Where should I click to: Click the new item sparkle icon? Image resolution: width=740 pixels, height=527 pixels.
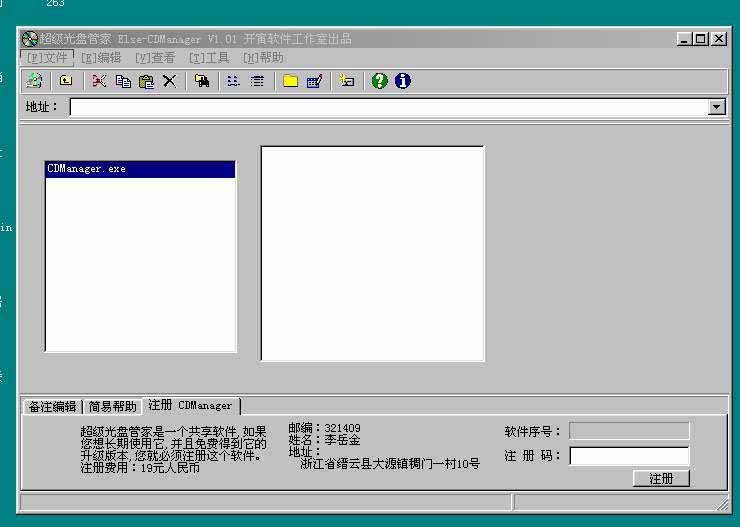point(346,81)
